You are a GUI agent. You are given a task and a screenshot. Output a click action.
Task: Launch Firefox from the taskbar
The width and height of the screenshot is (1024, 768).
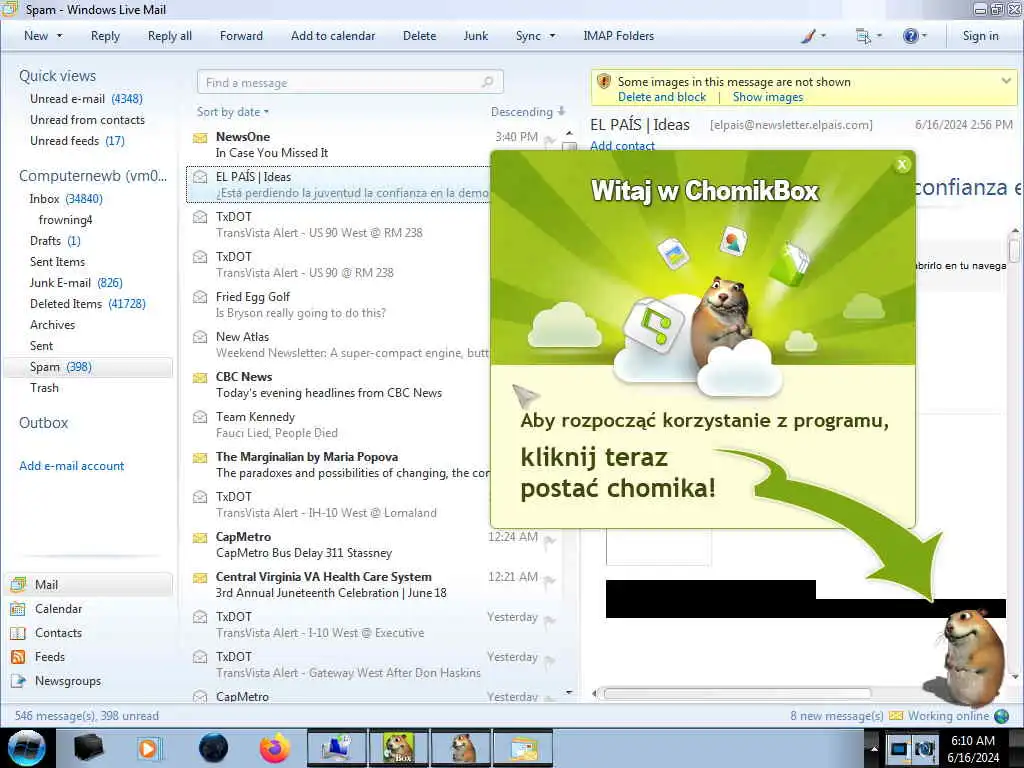coord(275,748)
